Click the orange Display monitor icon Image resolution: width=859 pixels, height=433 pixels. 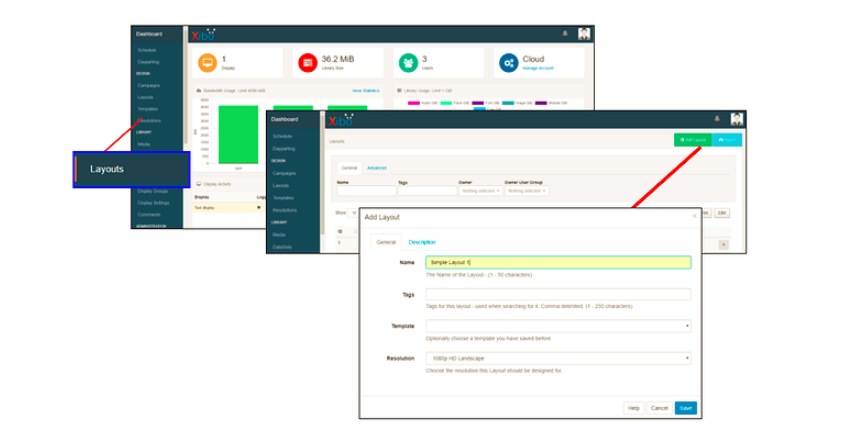pyautogui.click(x=207, y=63)
